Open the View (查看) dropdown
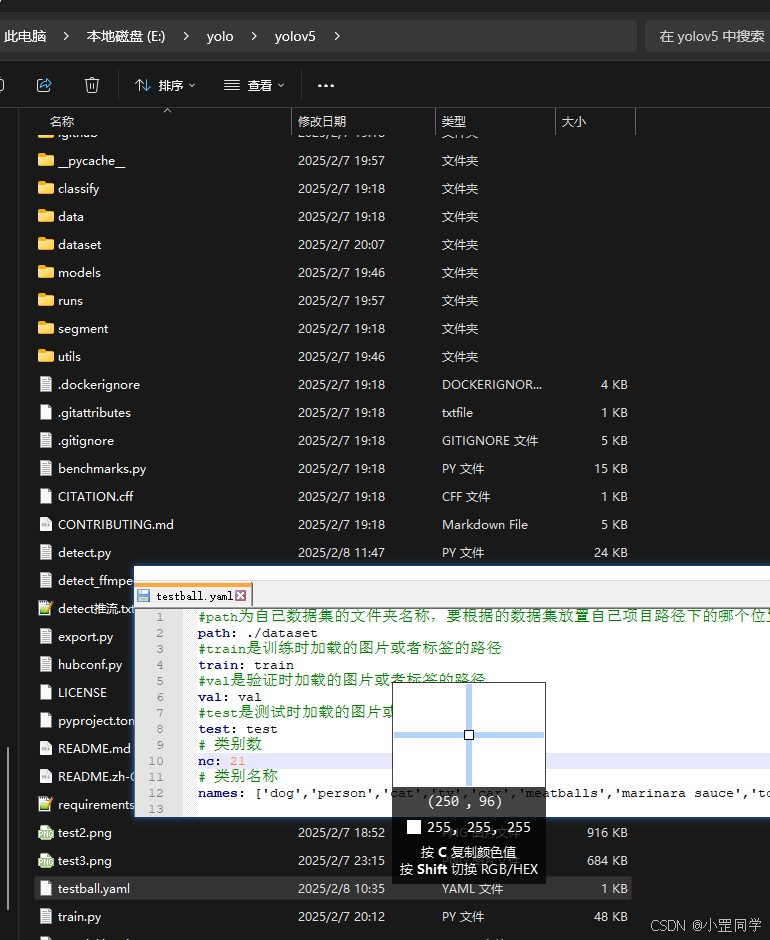Screen dimensions: 770x940 [x=254, y=85]
